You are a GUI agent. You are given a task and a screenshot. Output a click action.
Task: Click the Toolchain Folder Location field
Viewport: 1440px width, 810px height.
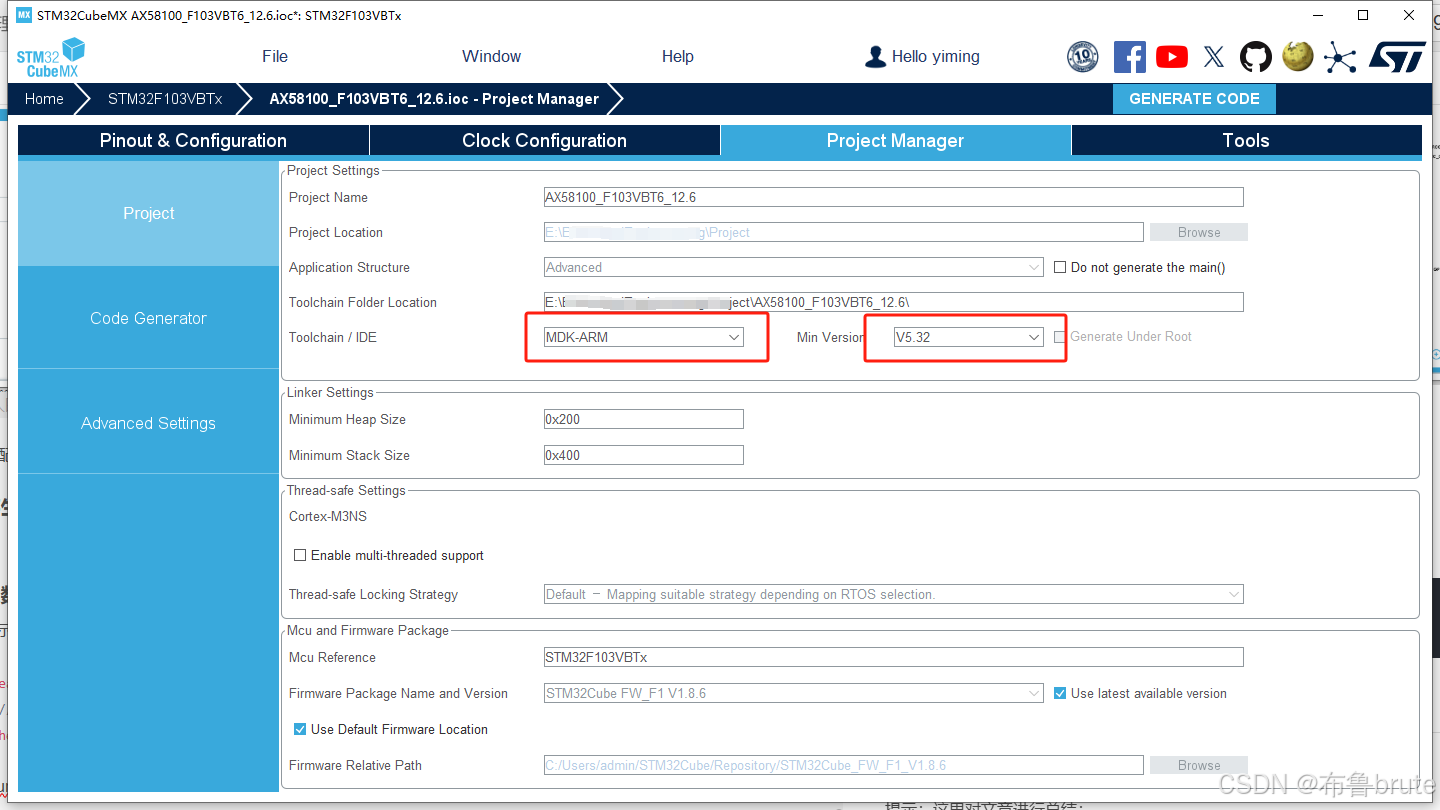pos(894,302)
